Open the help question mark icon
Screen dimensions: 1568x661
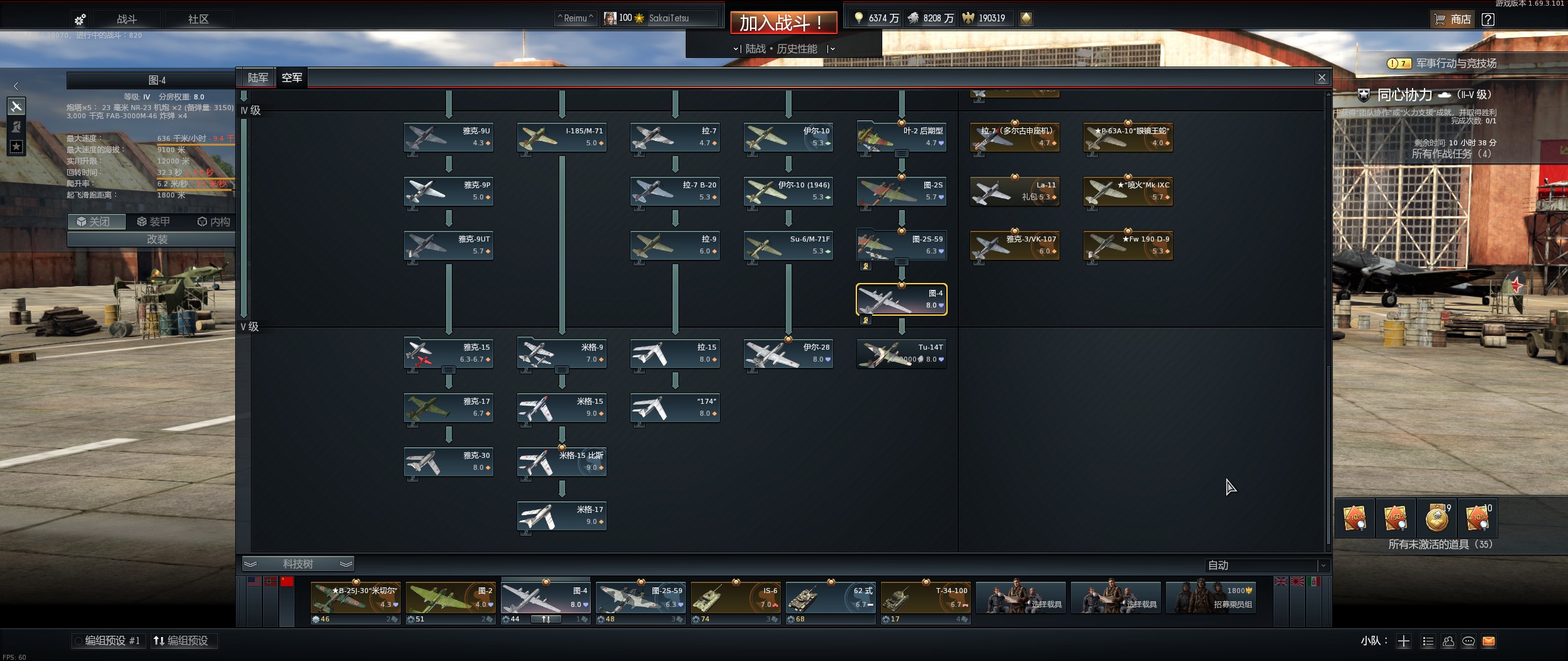(1488, 19)
